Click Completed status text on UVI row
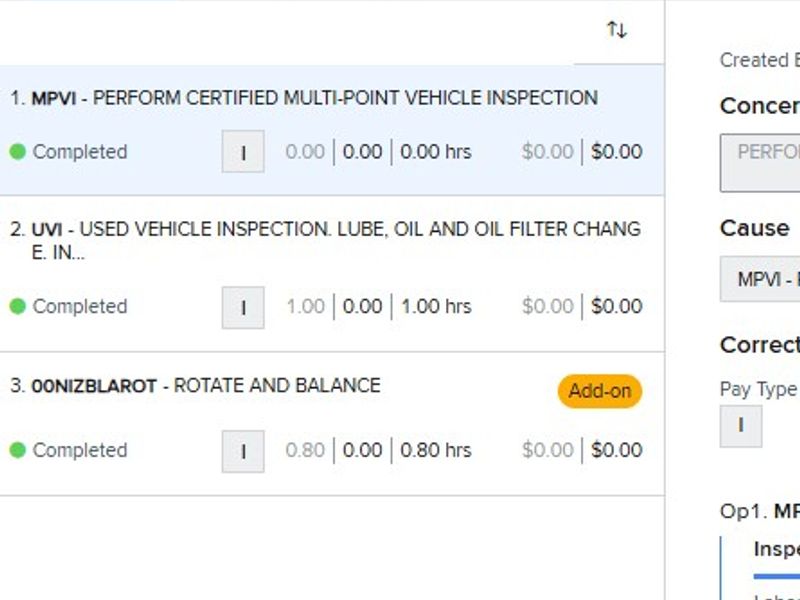The height and width of the screenshot is (600, 800). click(x=80, y=307)
